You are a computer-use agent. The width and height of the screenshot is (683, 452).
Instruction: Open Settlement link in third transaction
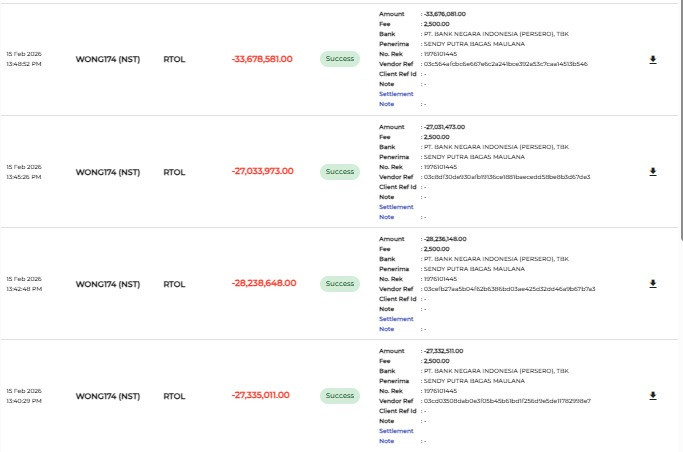[x=396, y=319]
